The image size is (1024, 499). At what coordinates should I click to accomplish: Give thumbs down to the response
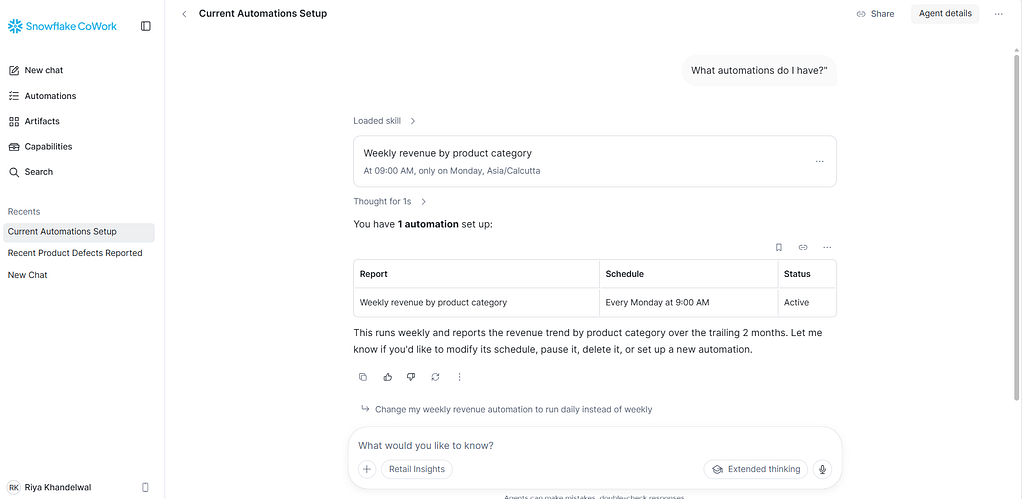click(411, 377)
